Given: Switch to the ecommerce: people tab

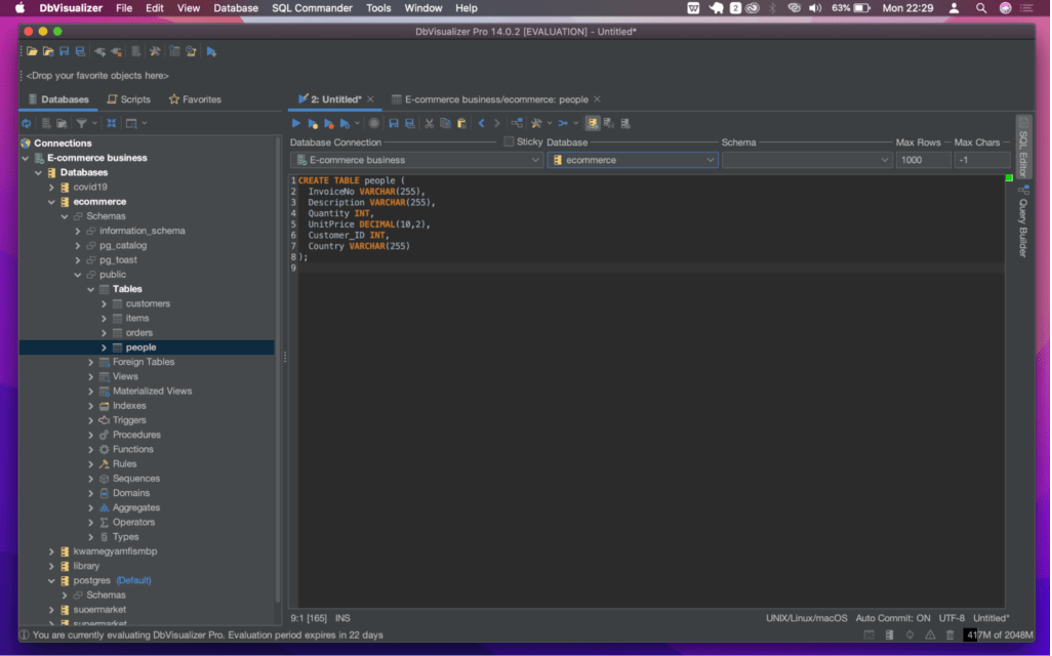Looking at the screenshot, I should (496, 99).
